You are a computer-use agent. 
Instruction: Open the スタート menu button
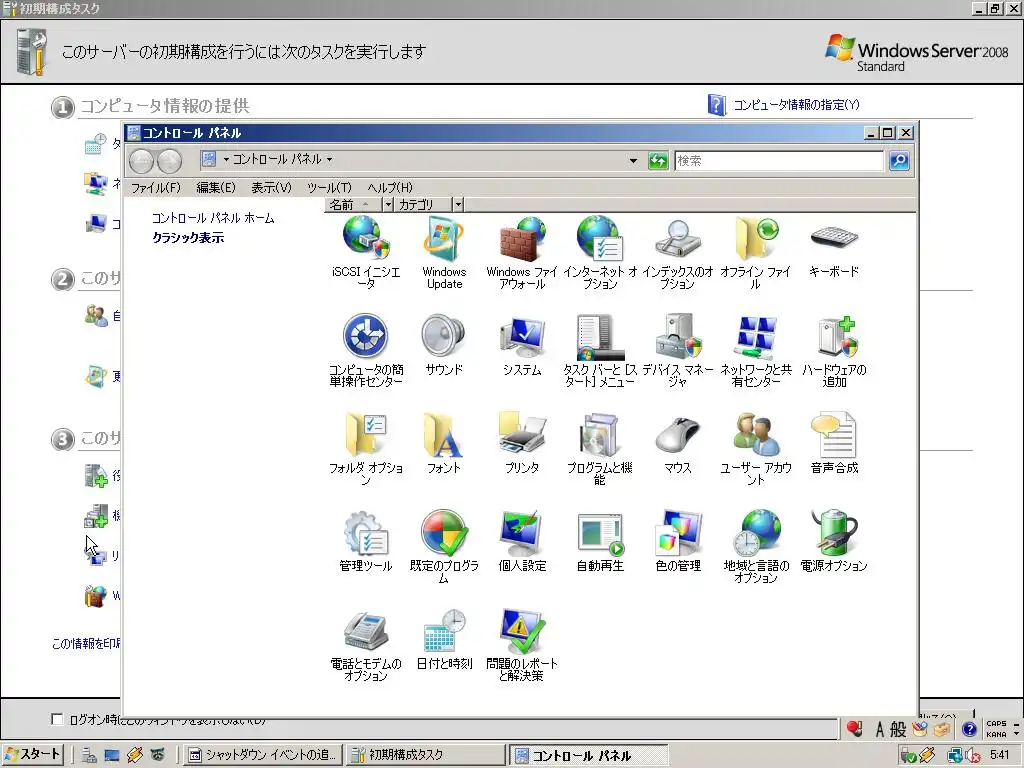33,754
